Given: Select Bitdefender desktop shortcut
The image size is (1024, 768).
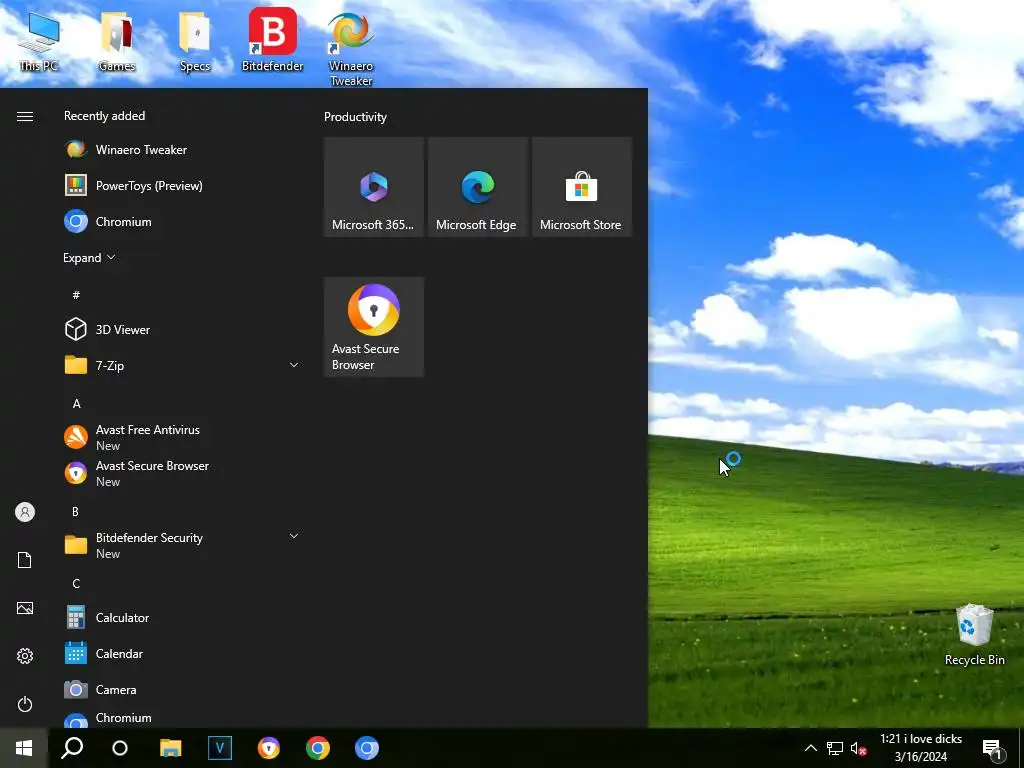Looking at the screenshot, I should pyautogui.click(x=272, y=39).
